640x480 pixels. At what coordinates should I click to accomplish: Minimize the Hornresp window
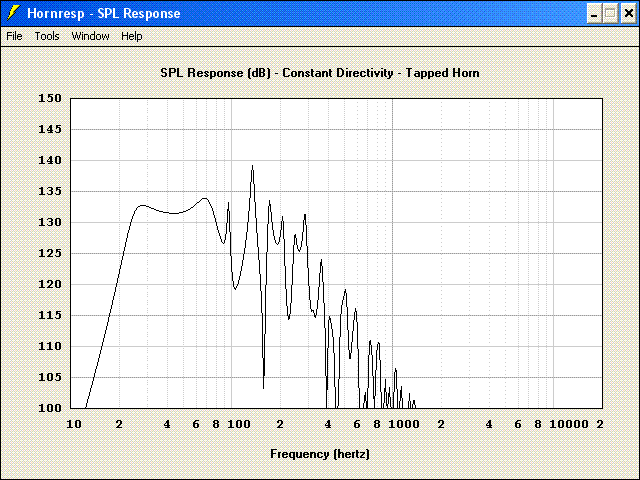(x=594, y=13)
